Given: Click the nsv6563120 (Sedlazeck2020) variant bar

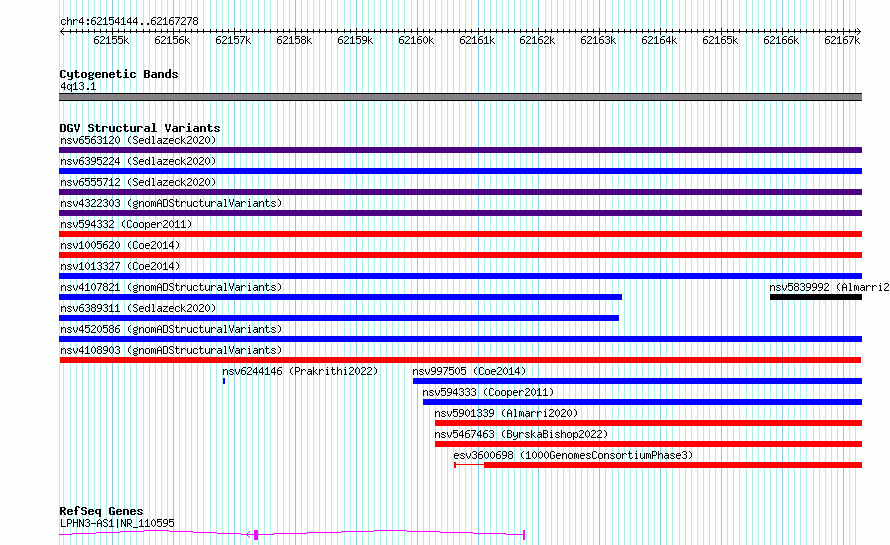Looking at the screenshot, I should coord(460,150).
